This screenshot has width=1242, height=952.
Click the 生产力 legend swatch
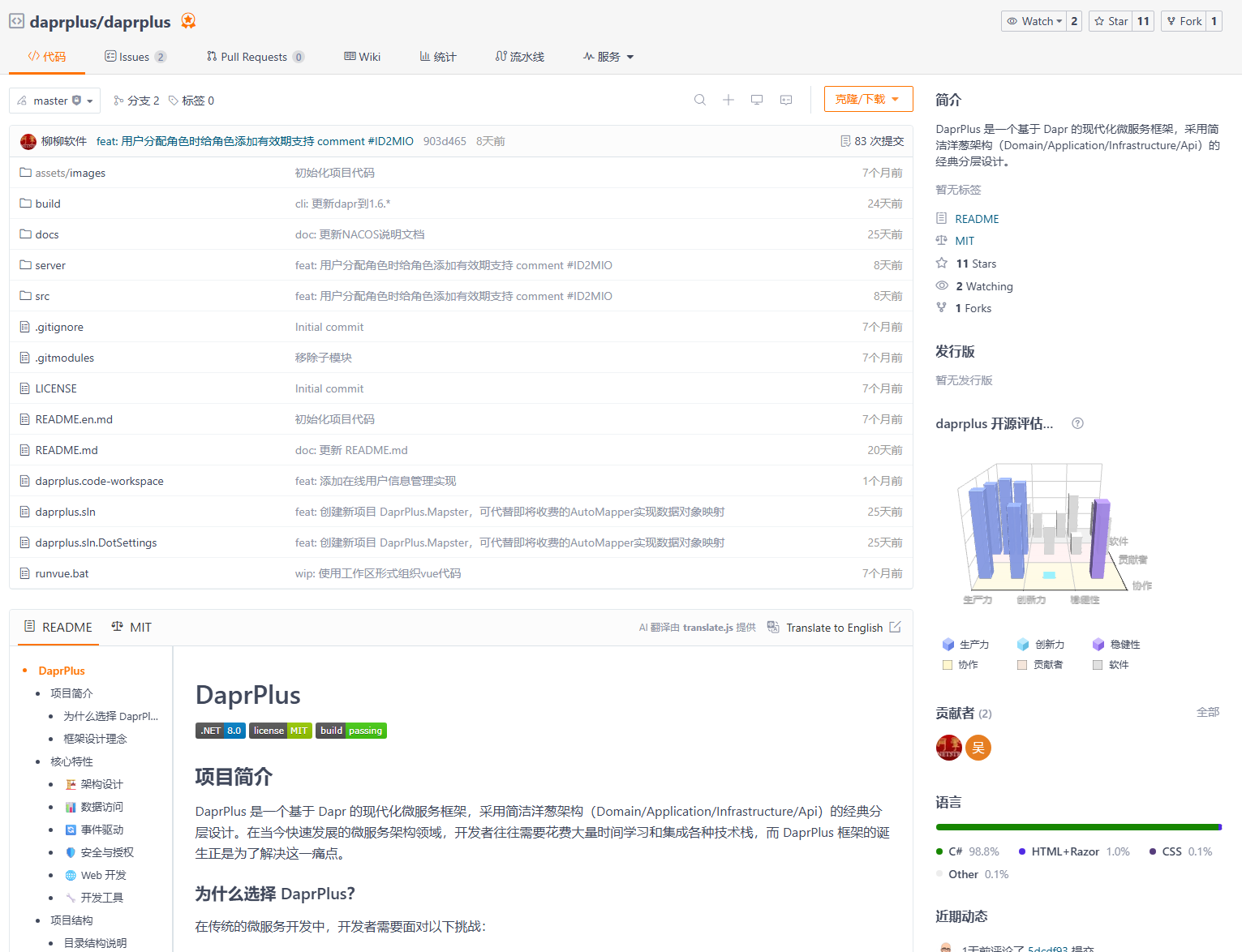[948, 644]
